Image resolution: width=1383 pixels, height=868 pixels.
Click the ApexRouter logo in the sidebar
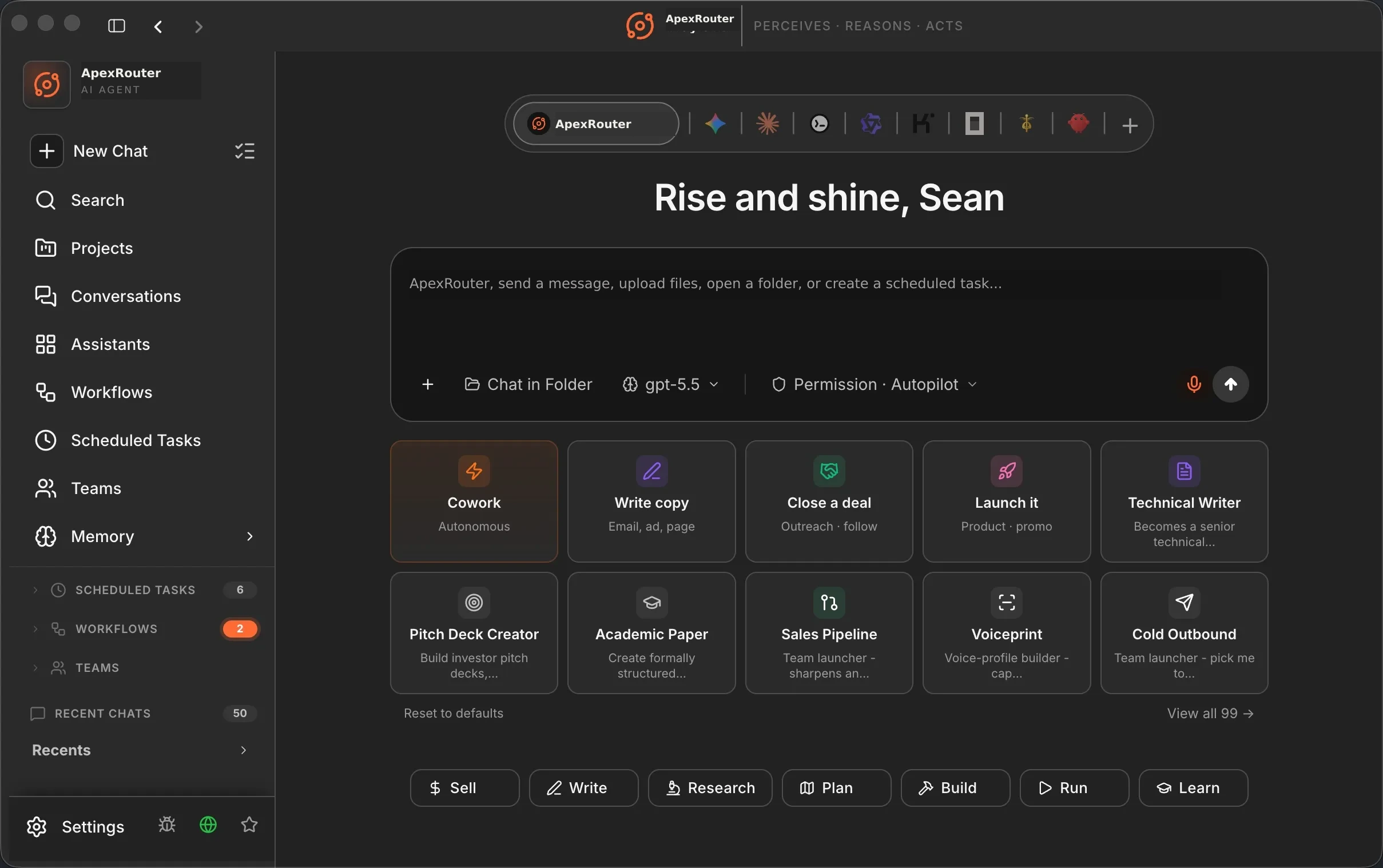coord(46,85)
